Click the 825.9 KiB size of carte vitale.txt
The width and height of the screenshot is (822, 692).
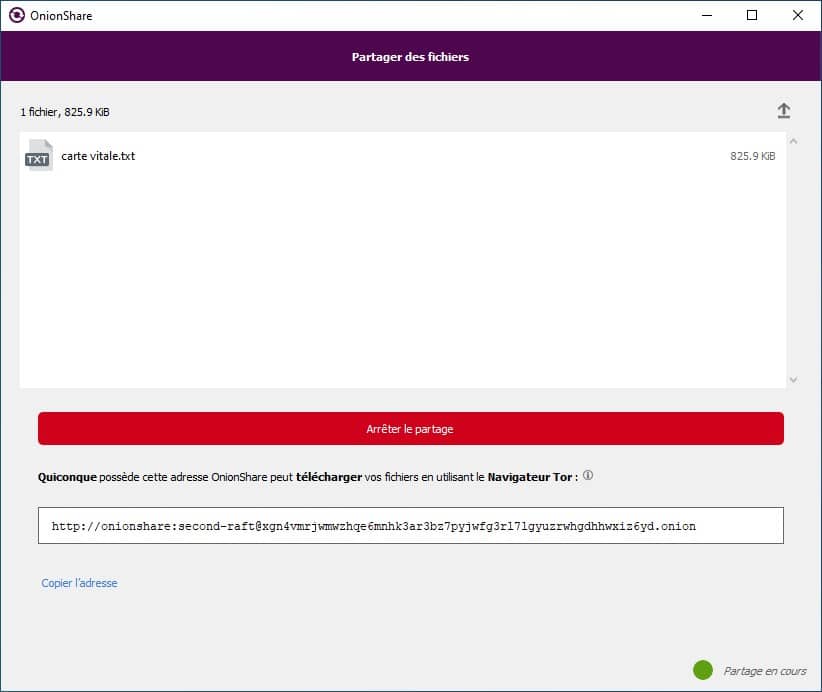pyautogui.click(x=752, y=156)
